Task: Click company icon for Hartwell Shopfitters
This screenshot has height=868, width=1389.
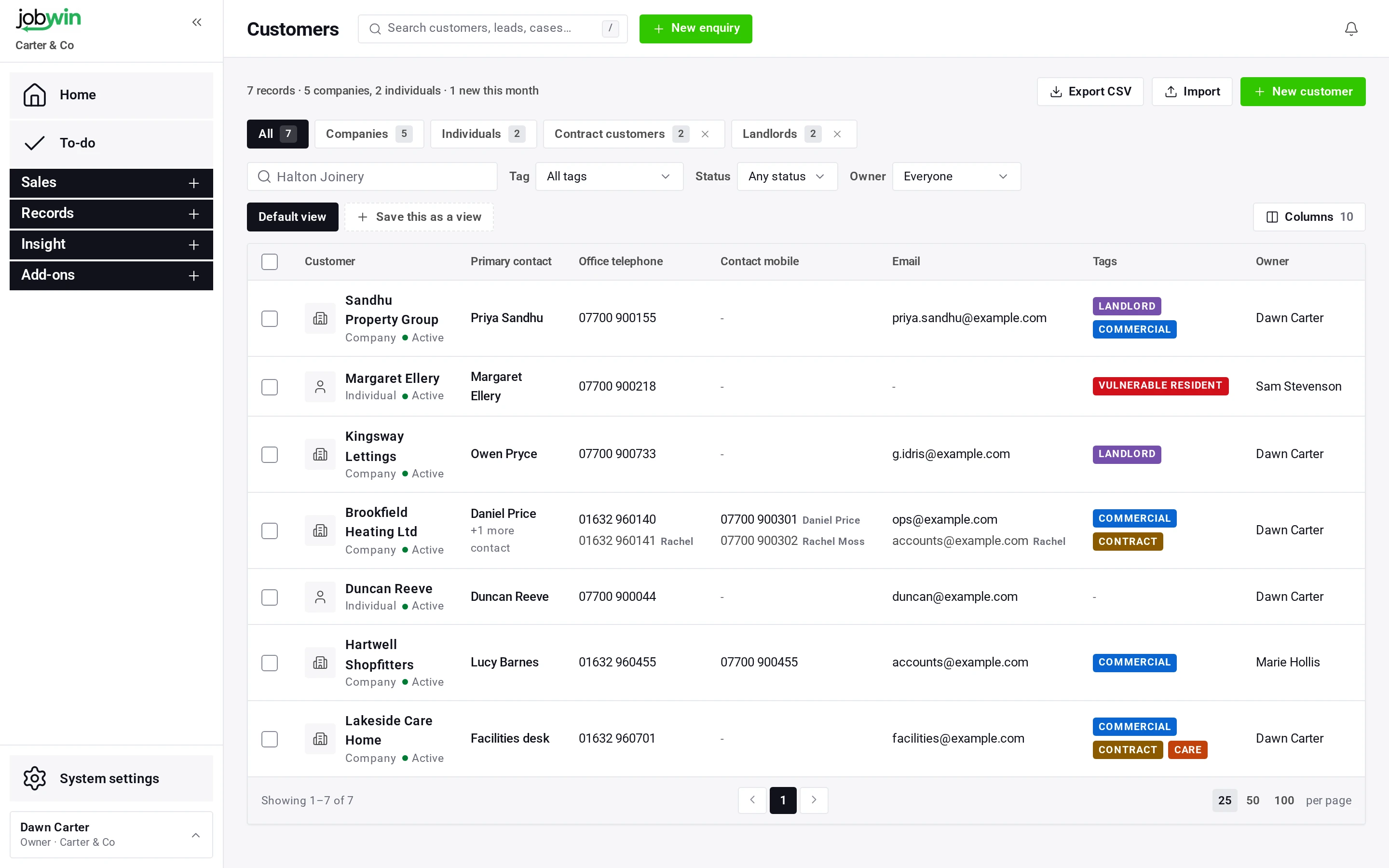Action: click(x=320, y=663)
